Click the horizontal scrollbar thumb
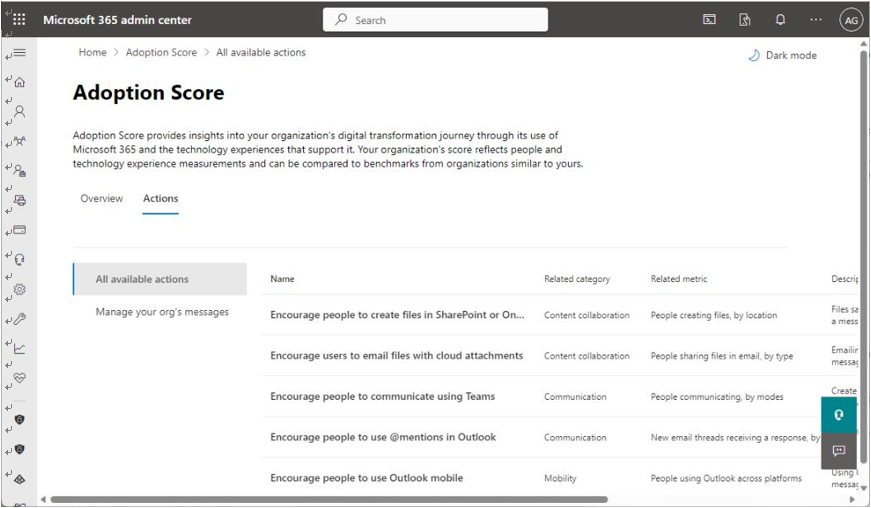The height and width of the screenshot is (508, 871). (x=329, y=500)
